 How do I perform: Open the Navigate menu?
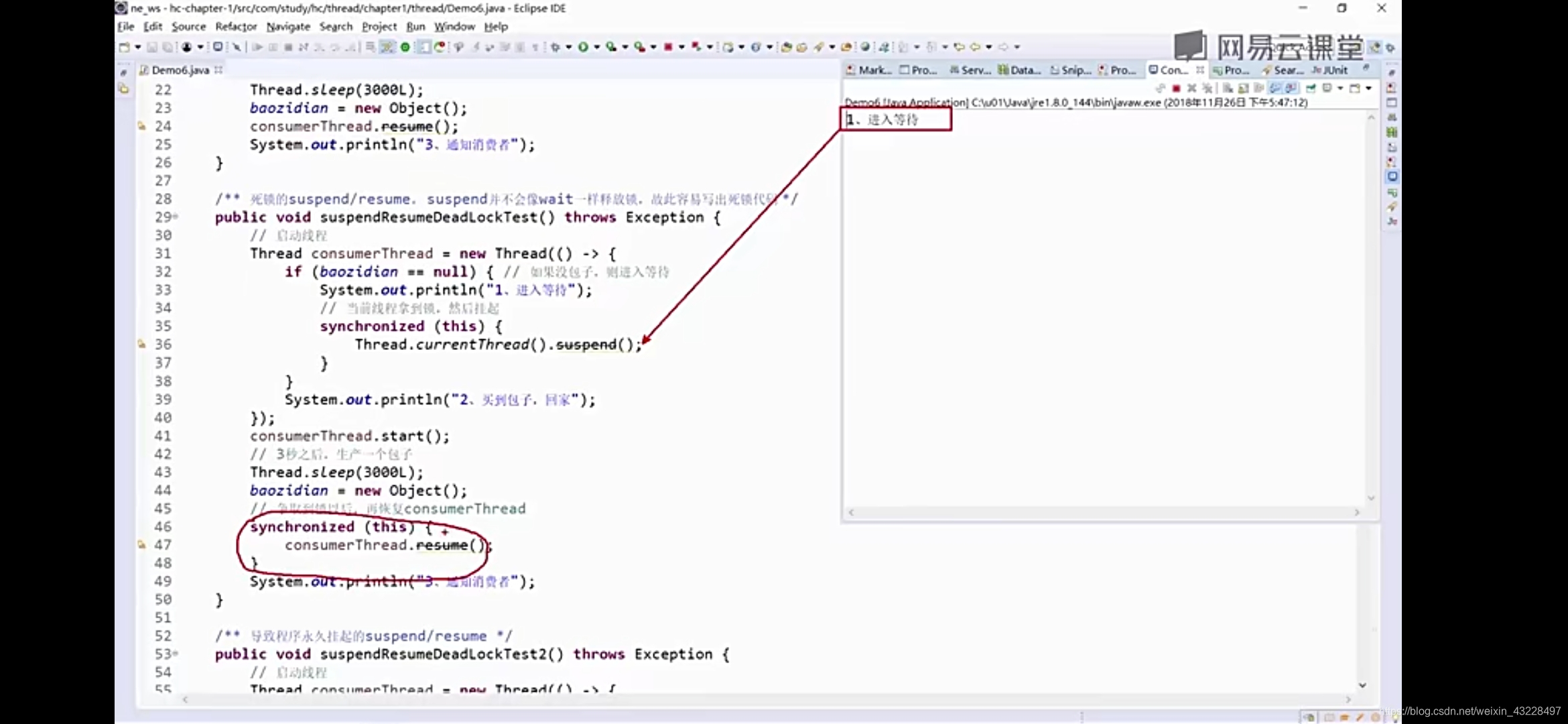[x=288, y=26]
